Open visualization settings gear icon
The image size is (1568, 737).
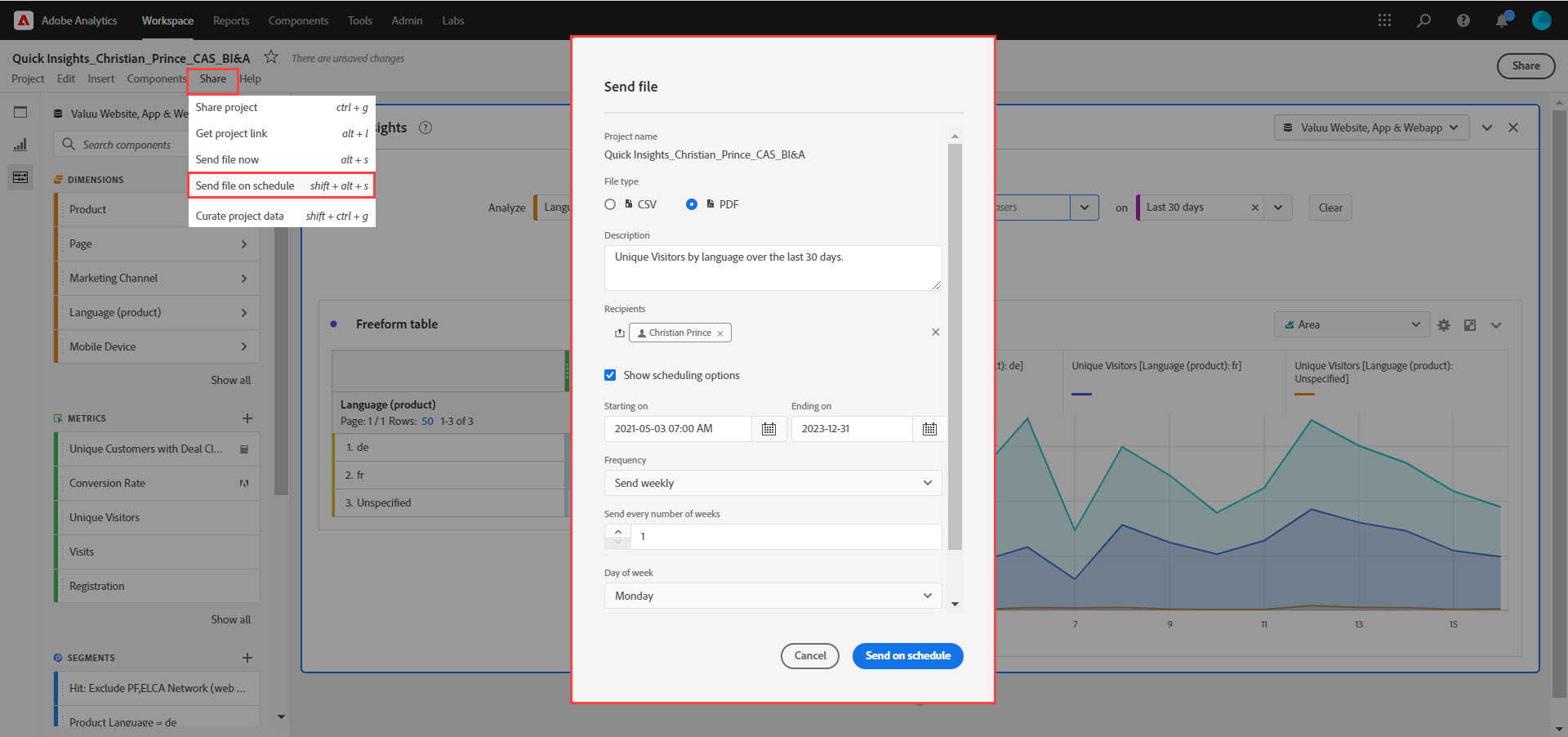1444,325
